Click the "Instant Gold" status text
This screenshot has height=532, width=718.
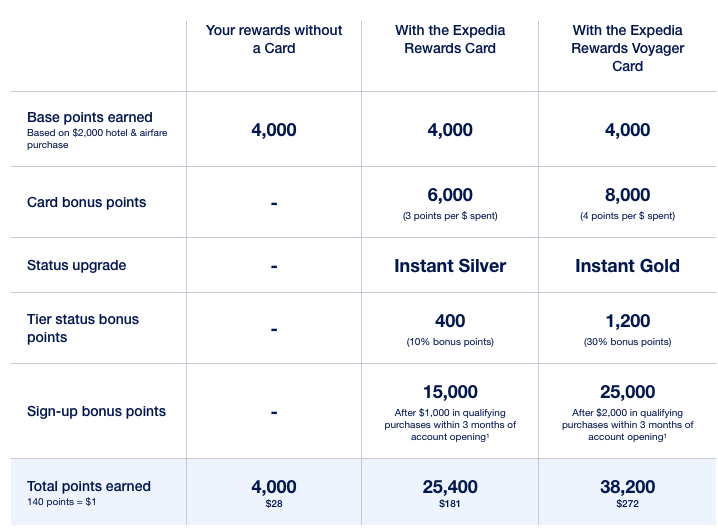pos(627,266)
